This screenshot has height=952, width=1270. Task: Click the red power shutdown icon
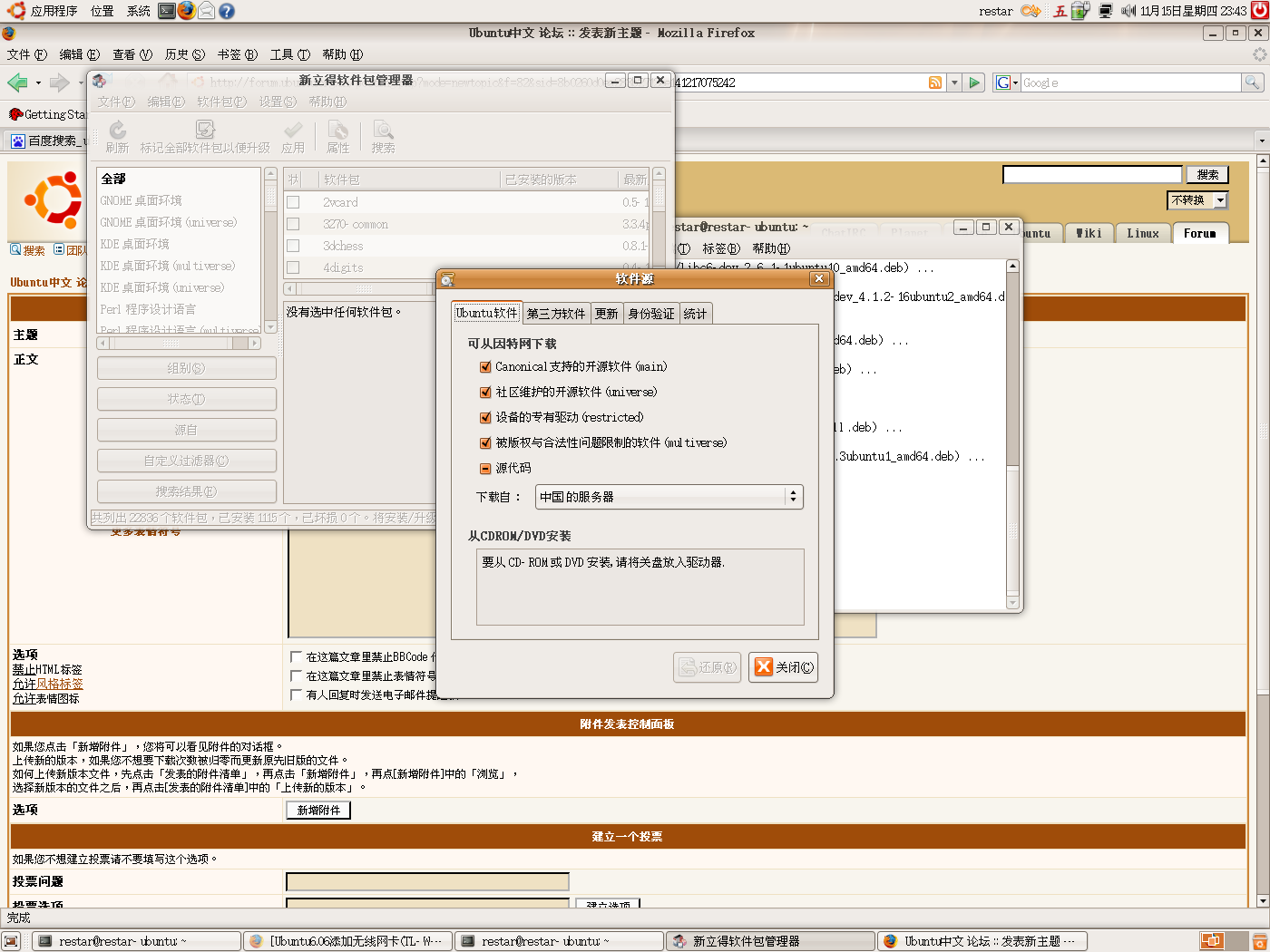tap(1260, 11)
